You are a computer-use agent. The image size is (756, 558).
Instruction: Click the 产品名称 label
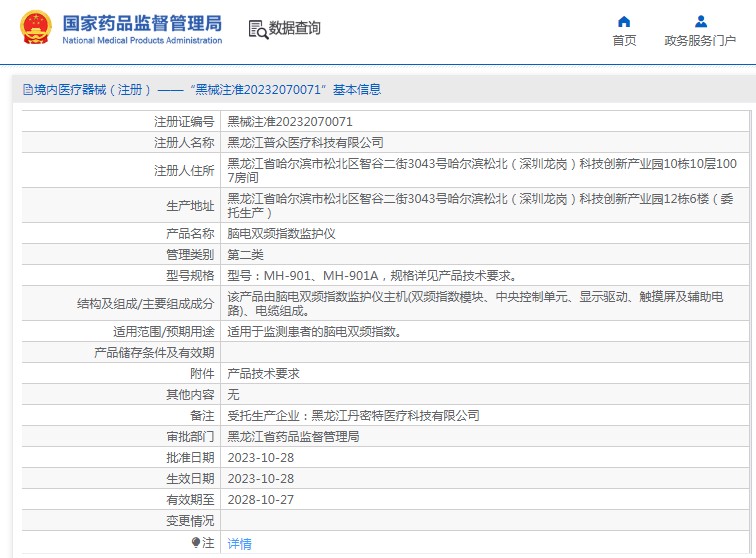[190, 234]
